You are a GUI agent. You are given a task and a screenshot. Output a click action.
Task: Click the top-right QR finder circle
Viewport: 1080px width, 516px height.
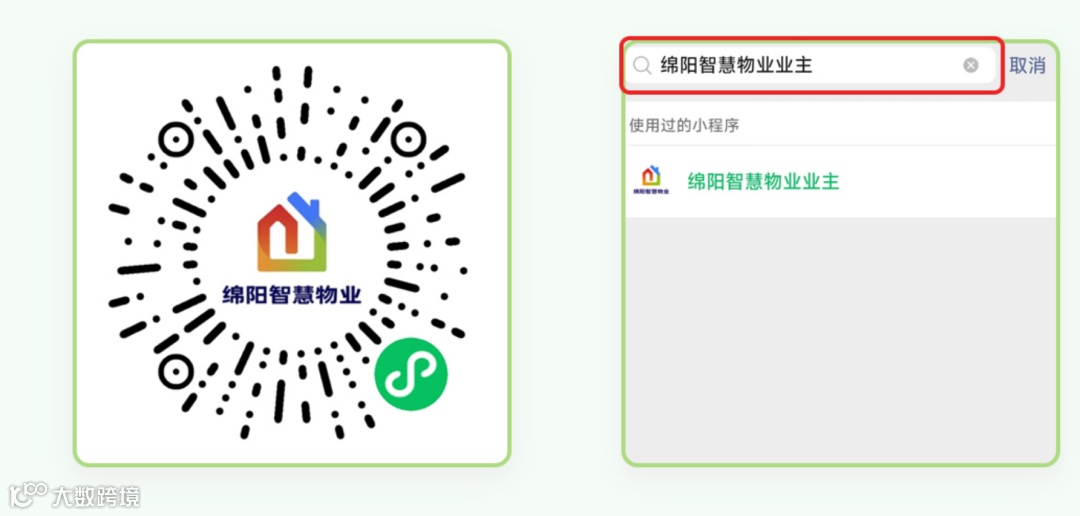point(408,140)
